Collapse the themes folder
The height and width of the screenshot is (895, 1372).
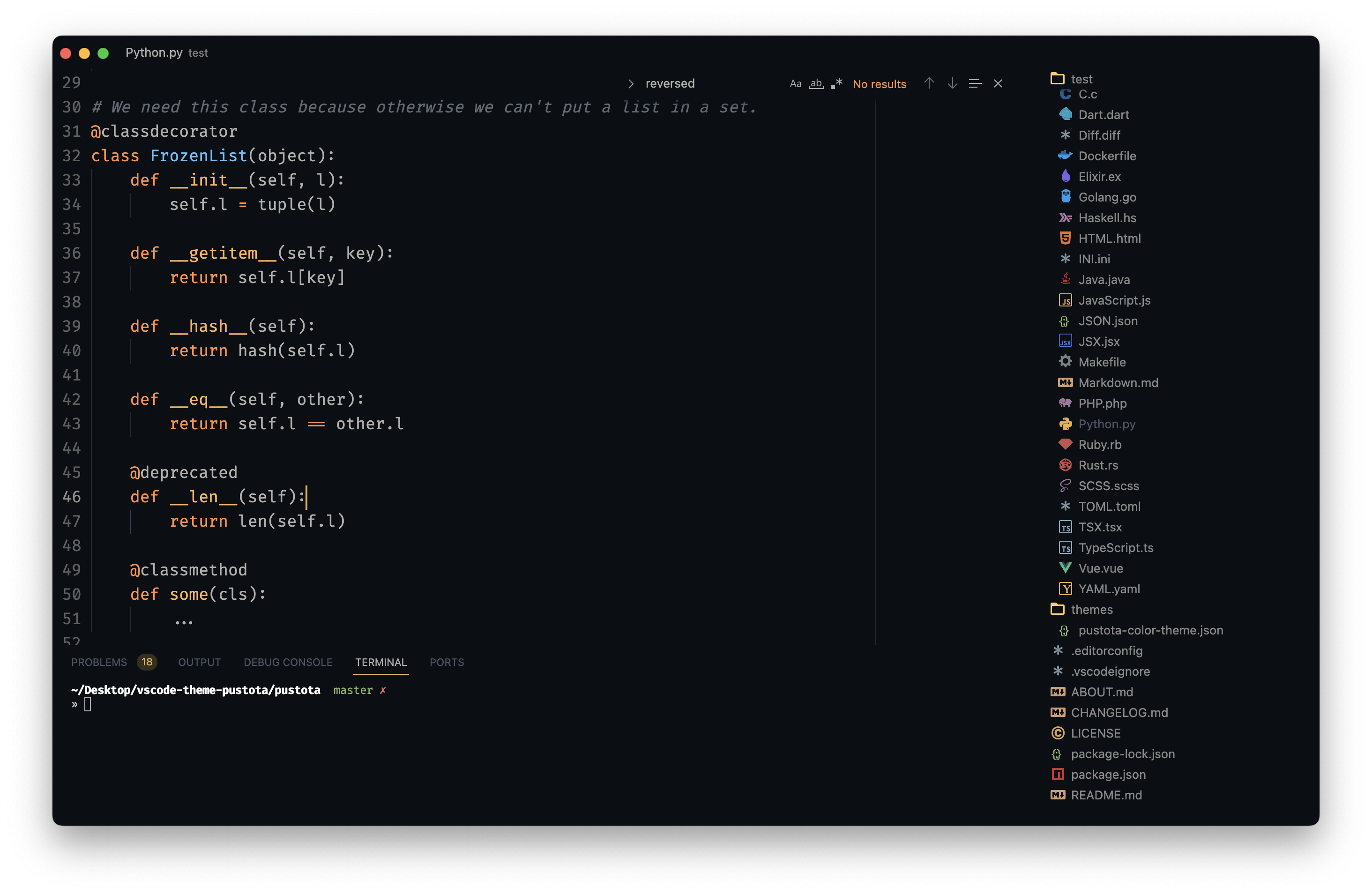click(1091, 609)
